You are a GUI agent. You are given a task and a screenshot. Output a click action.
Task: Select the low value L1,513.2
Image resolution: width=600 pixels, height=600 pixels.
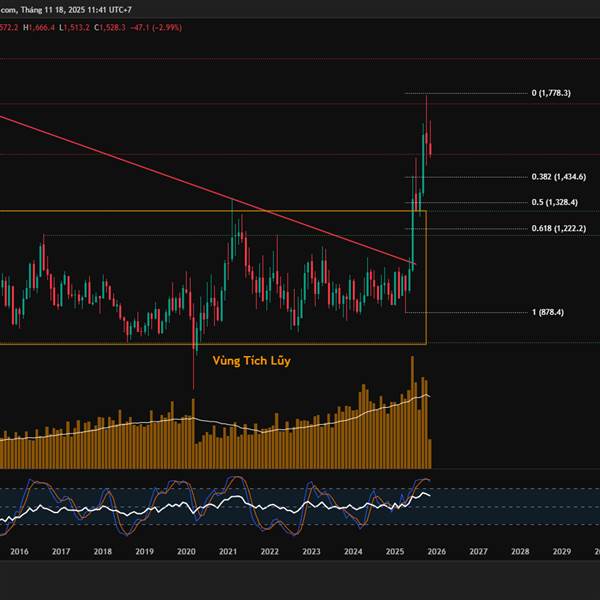(x=74, y=28)
